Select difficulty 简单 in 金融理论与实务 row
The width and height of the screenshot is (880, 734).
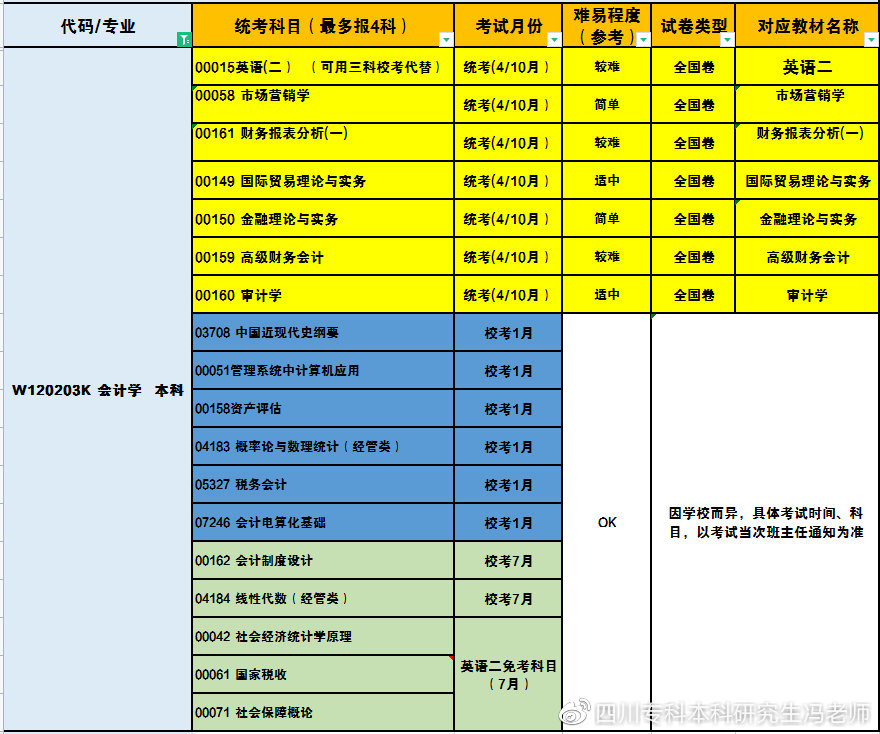607,219
